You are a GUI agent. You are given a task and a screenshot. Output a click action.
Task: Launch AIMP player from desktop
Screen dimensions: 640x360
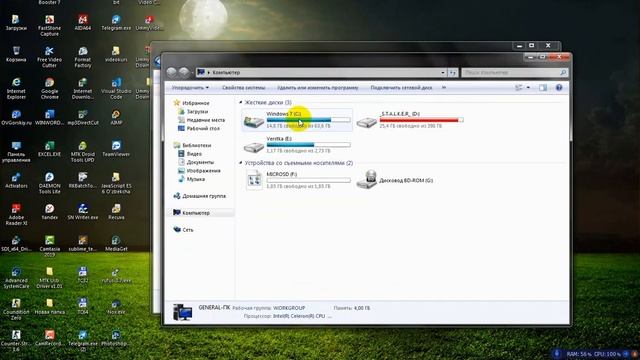coord(116,117)
